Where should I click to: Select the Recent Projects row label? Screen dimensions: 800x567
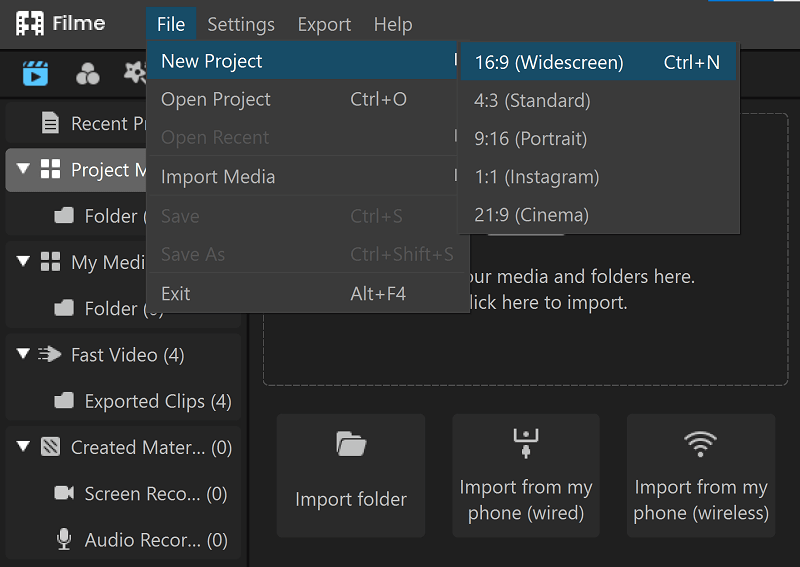tap(109, 124)
